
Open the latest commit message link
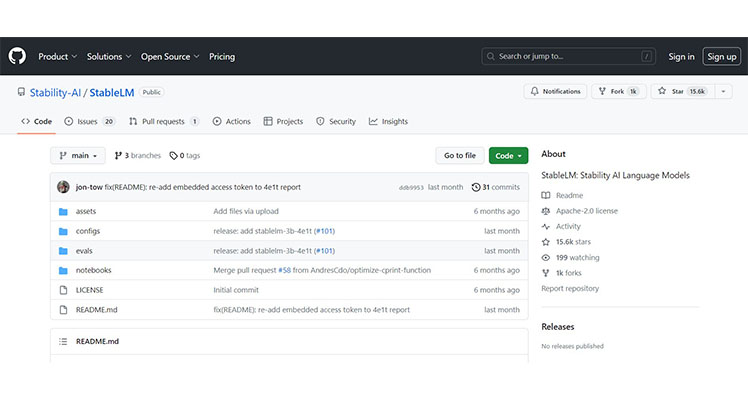click(203, 187)
